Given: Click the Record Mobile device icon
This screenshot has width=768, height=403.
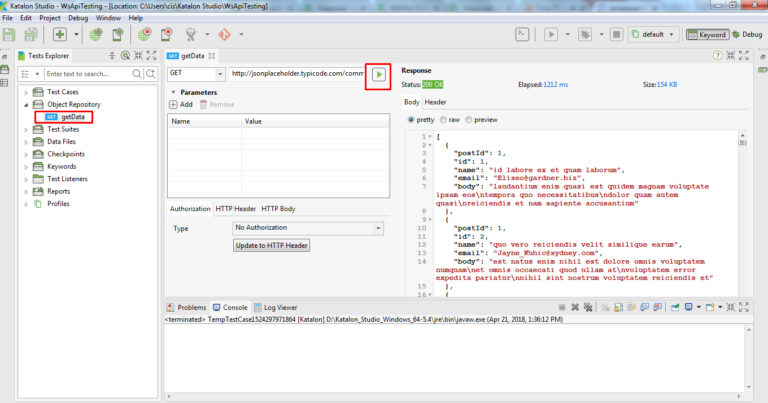Looking at the screenshot, I should pos(167,34).
